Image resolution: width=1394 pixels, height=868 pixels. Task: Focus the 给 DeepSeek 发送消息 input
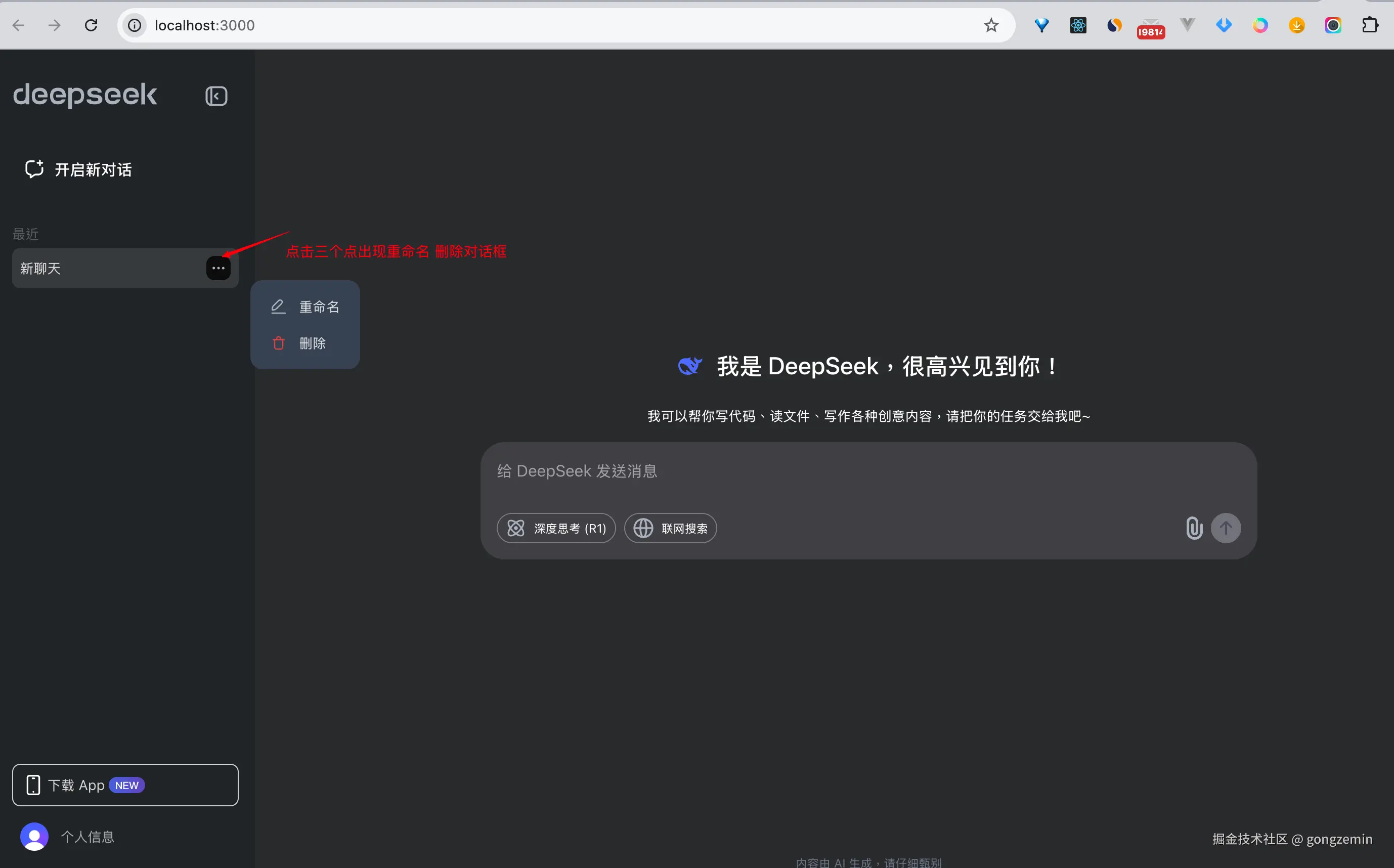(868, 471)
